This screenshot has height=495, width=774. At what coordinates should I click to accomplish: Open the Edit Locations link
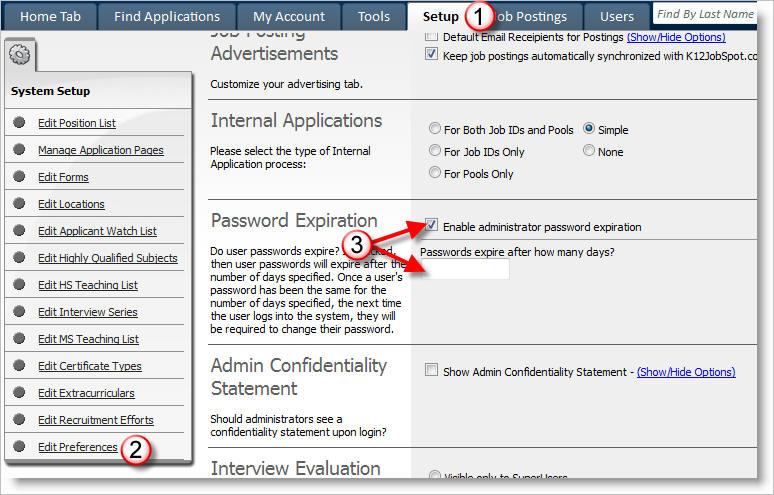tap(71, 204)
